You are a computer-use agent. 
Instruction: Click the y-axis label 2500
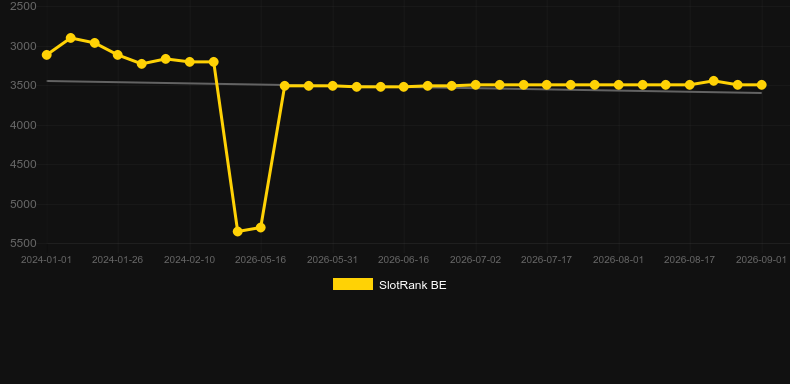(x=23, y=7)
